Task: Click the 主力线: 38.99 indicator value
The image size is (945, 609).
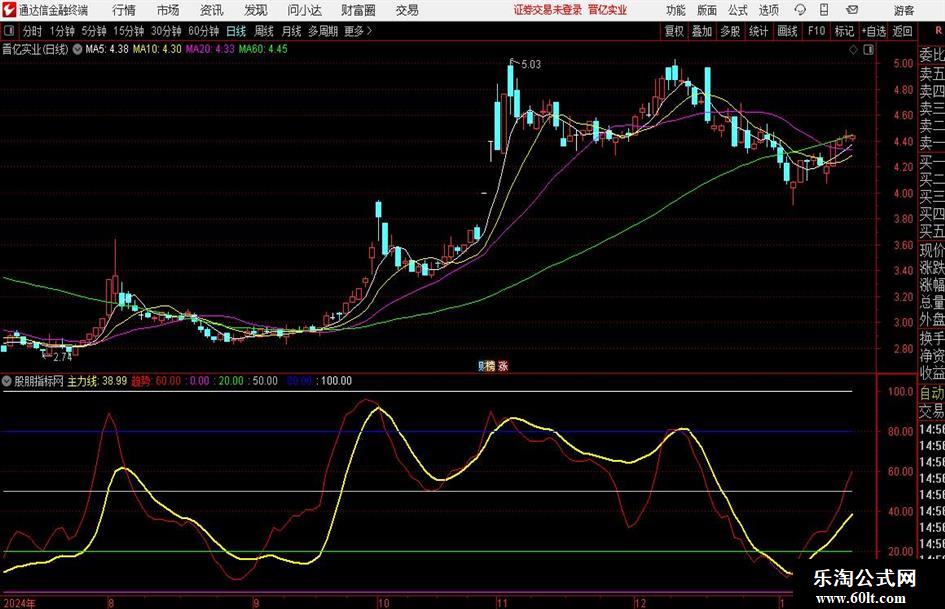Action: [x=97, y=381]
